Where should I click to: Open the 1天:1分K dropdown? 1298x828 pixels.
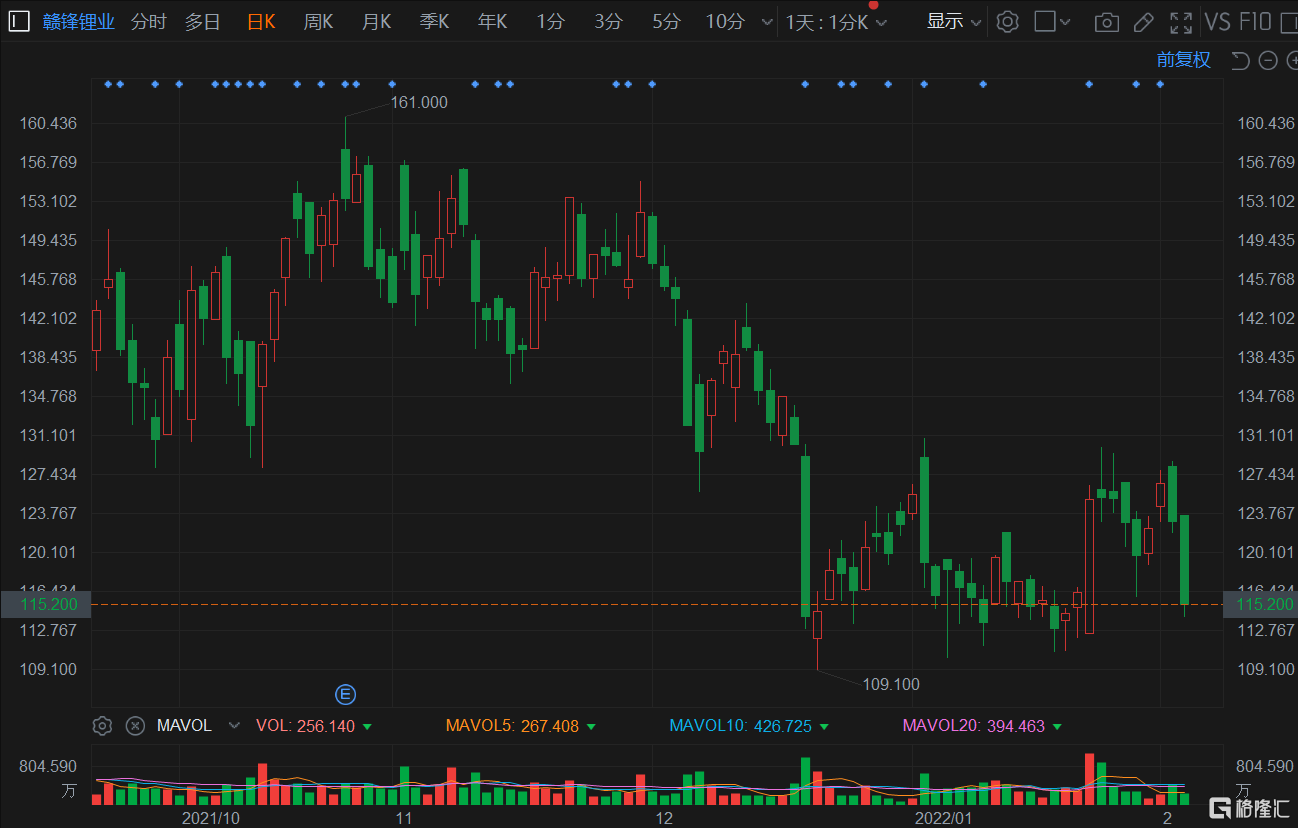tap(836, 22)
